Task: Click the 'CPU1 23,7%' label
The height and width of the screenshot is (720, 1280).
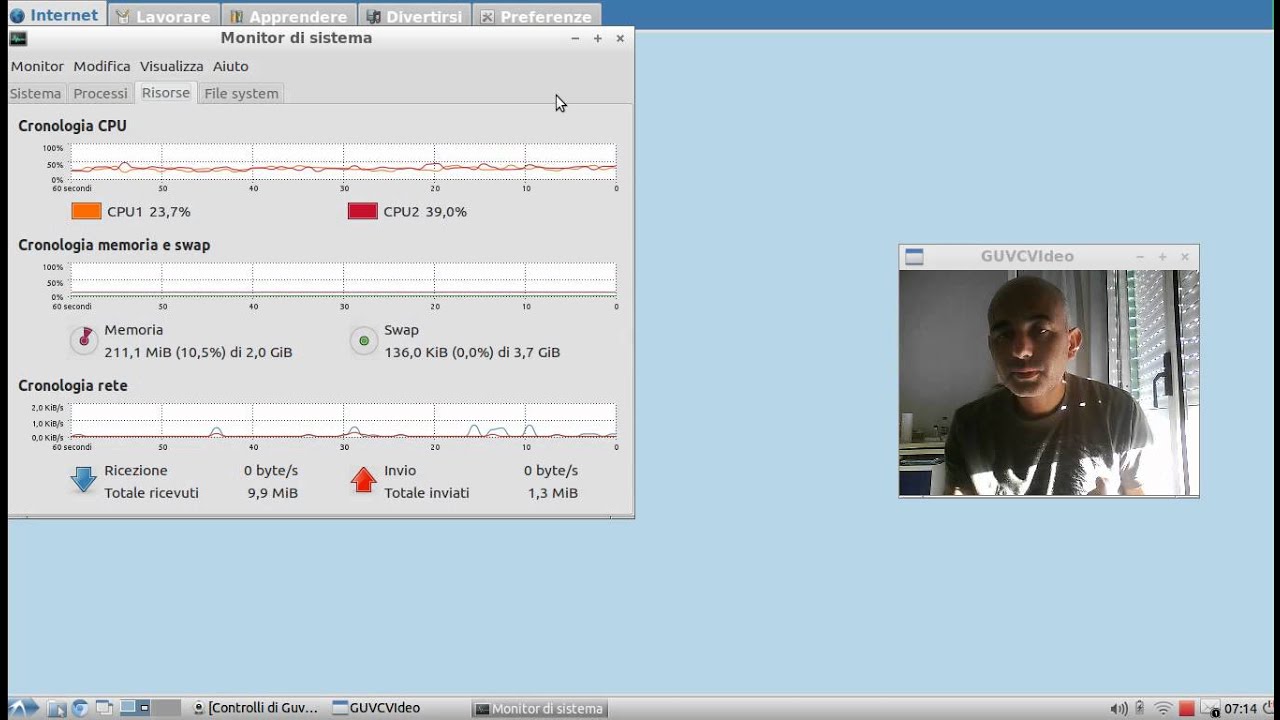Action: pos(149,212)
